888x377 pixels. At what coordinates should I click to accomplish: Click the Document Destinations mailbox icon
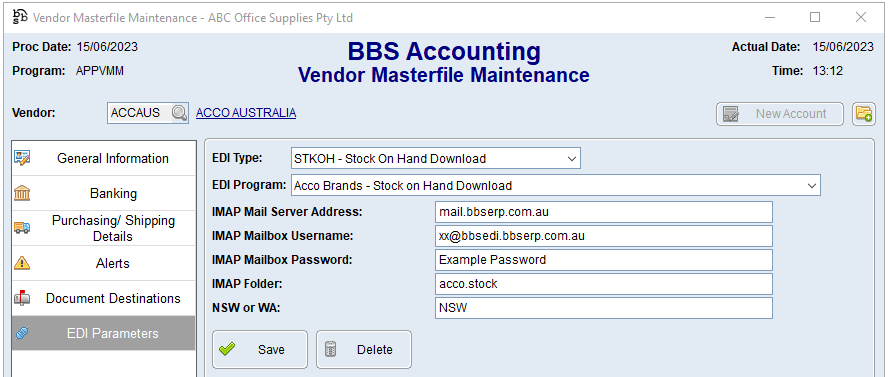pos(22,298)
